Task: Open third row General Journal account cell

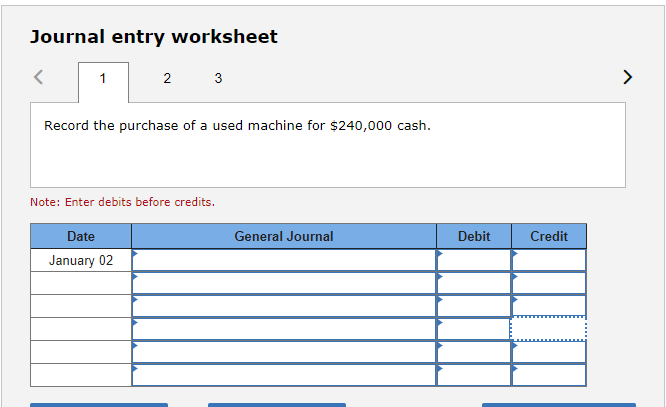Action: [x=284, y=306]
